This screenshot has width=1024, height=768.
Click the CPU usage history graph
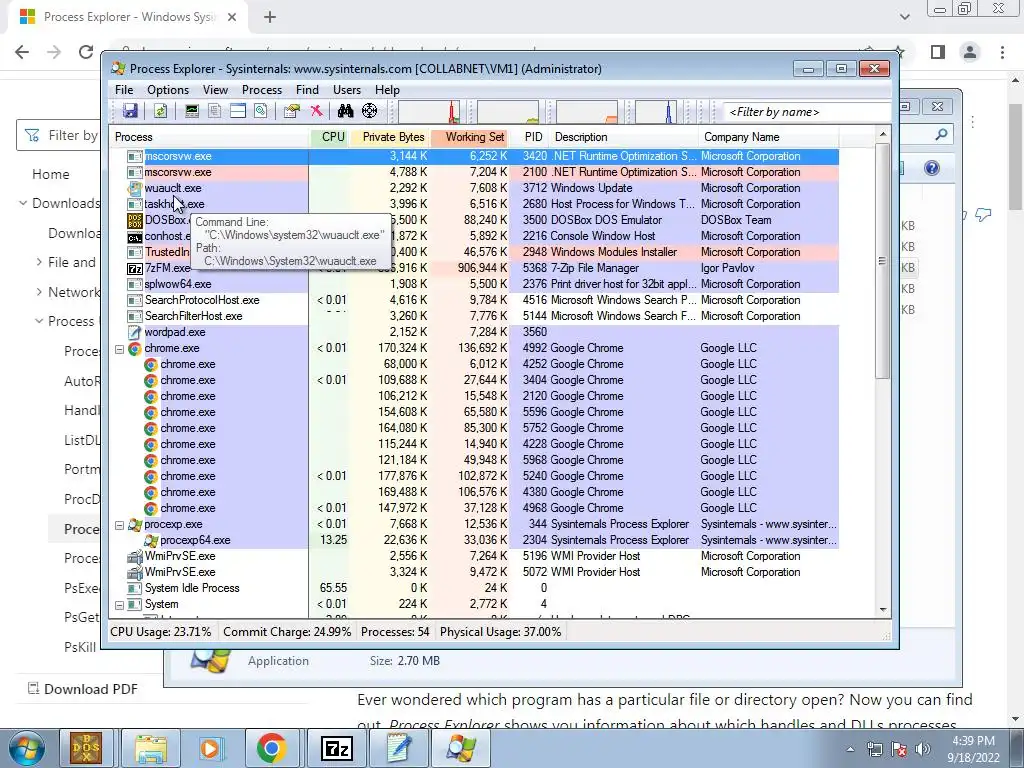pos(429,112)
